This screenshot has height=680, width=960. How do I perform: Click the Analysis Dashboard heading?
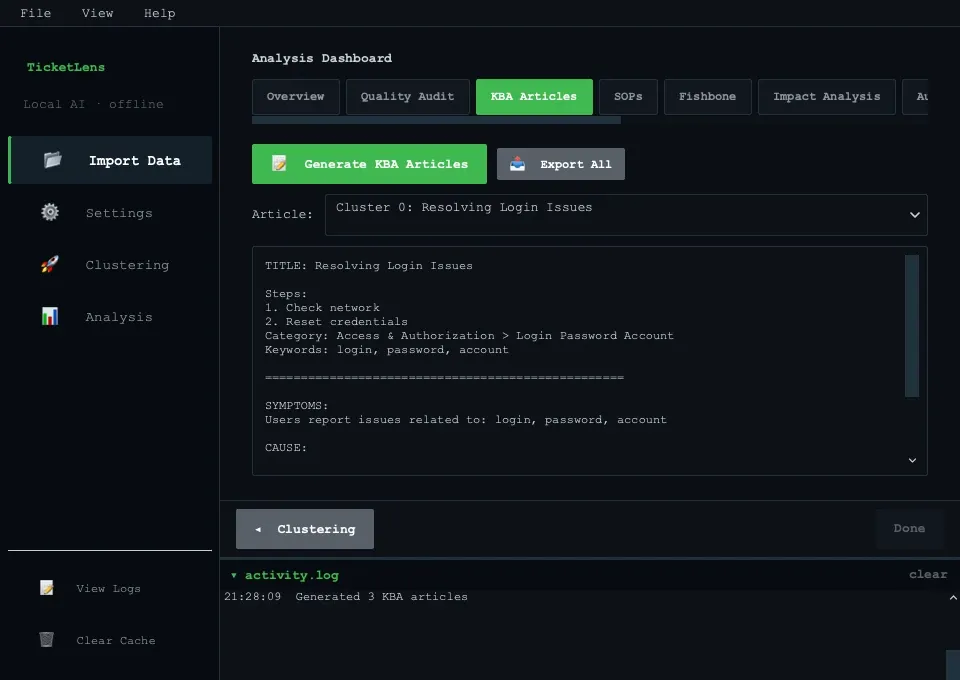click(x=321, y=58)
